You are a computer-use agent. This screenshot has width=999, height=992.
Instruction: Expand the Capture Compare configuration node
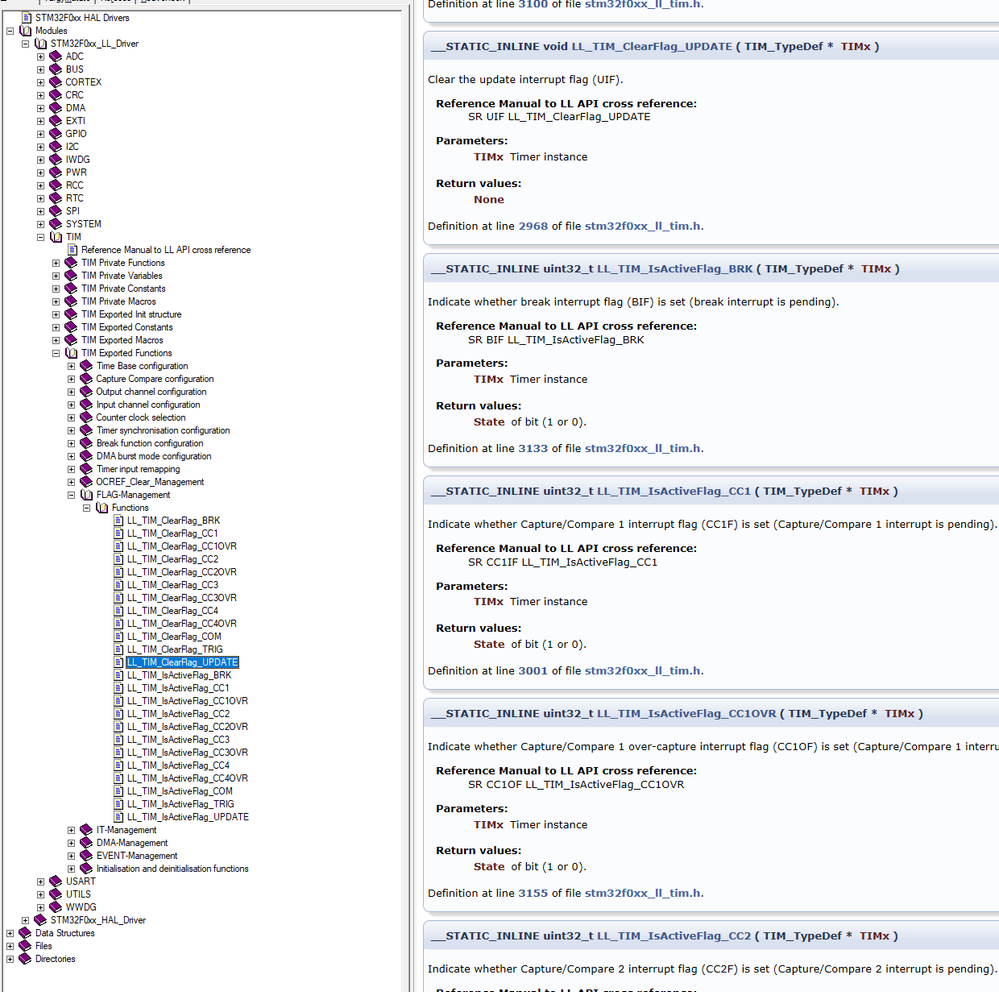pos(71,379)
